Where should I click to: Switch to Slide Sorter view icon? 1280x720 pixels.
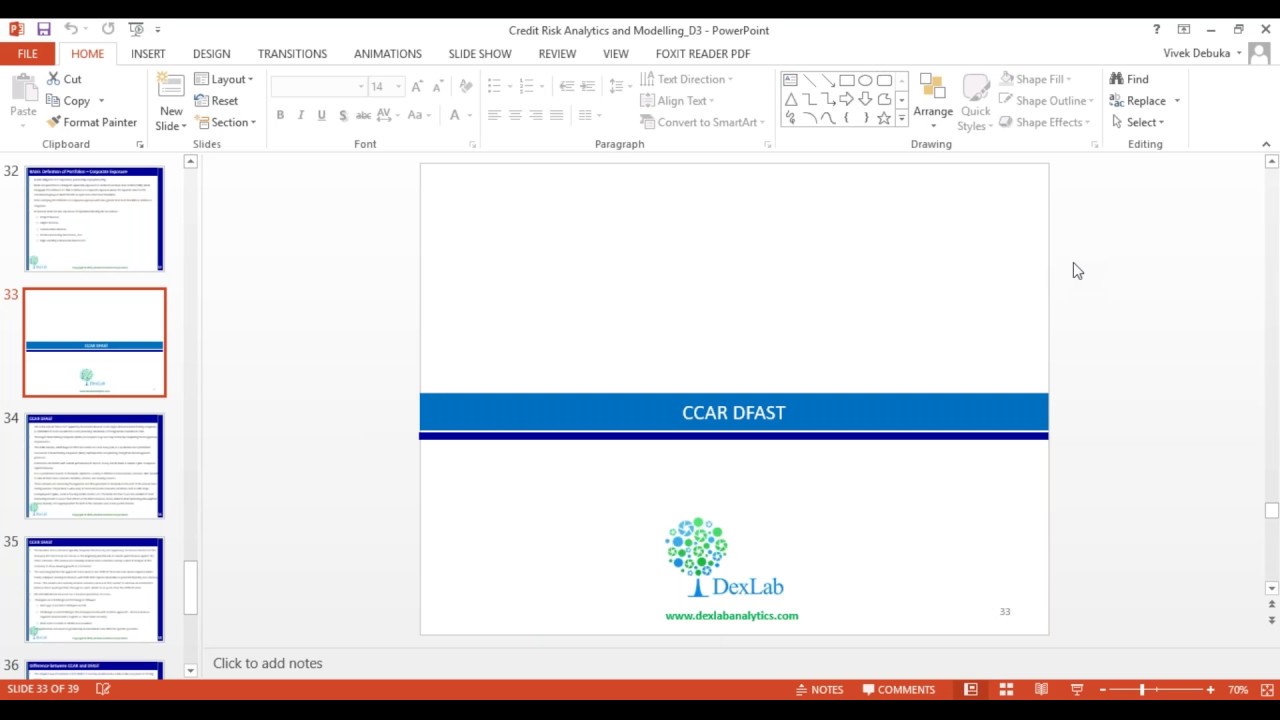tap(1006, 689)
